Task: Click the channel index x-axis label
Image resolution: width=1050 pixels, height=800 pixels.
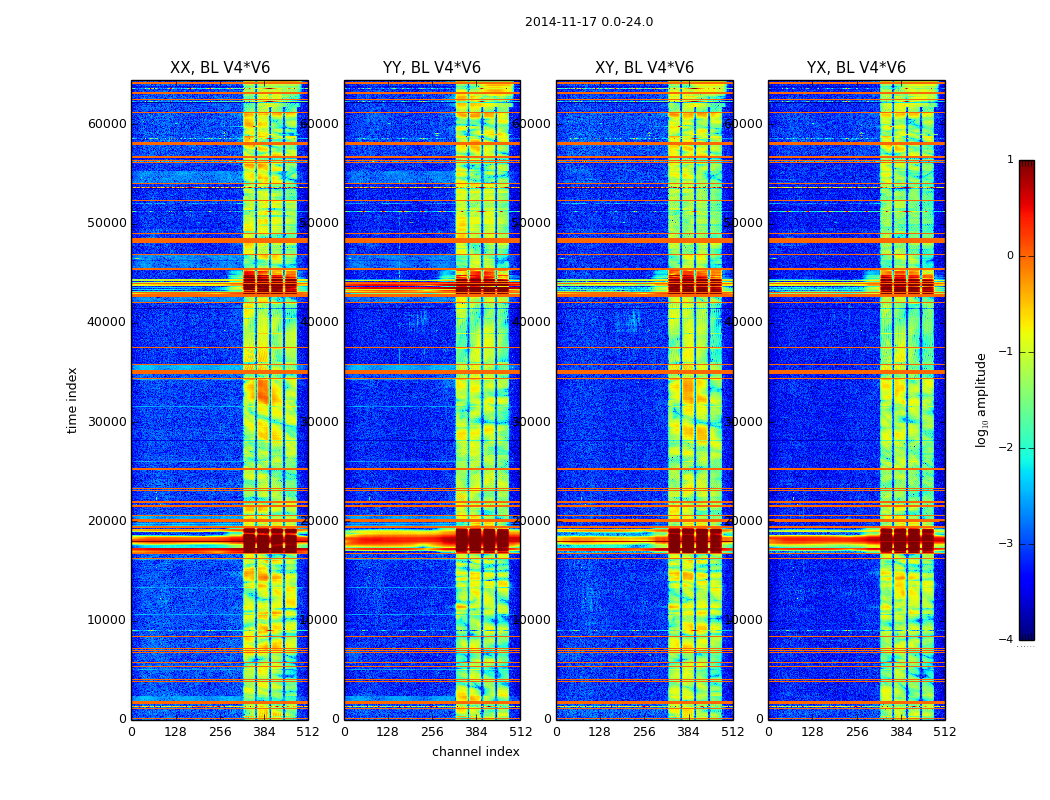Action: [x=475, y=752]
